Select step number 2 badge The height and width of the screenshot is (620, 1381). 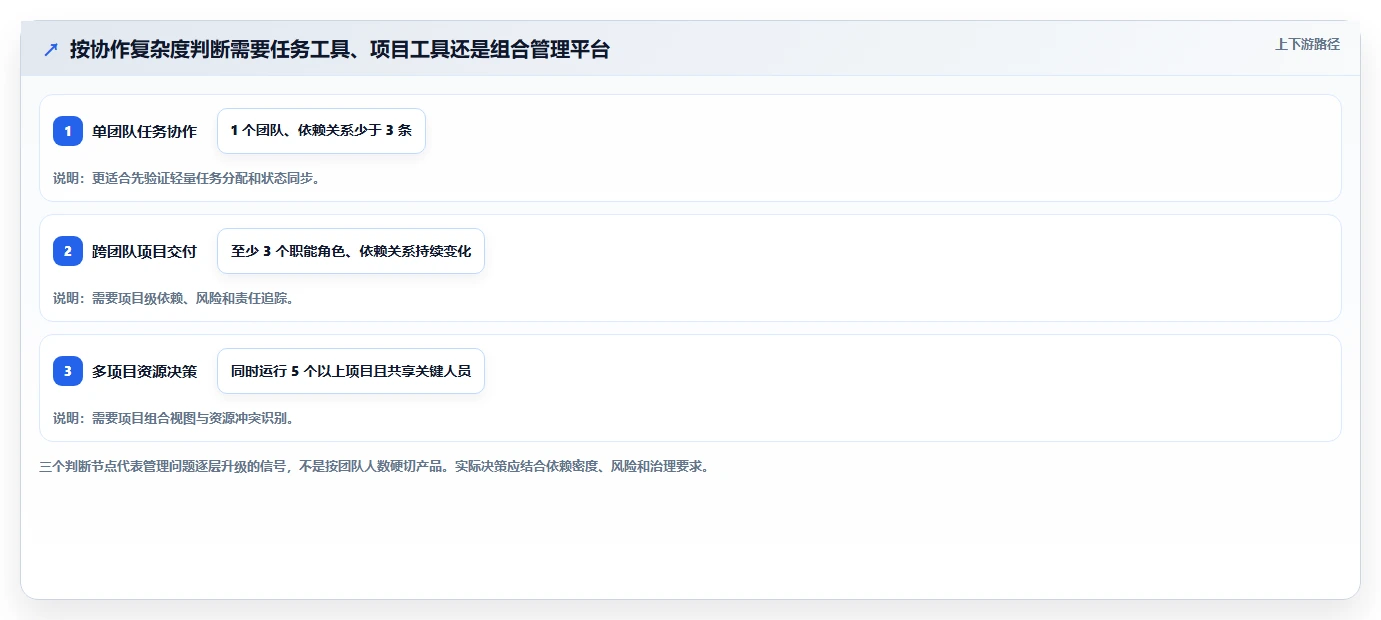[68, 251]
